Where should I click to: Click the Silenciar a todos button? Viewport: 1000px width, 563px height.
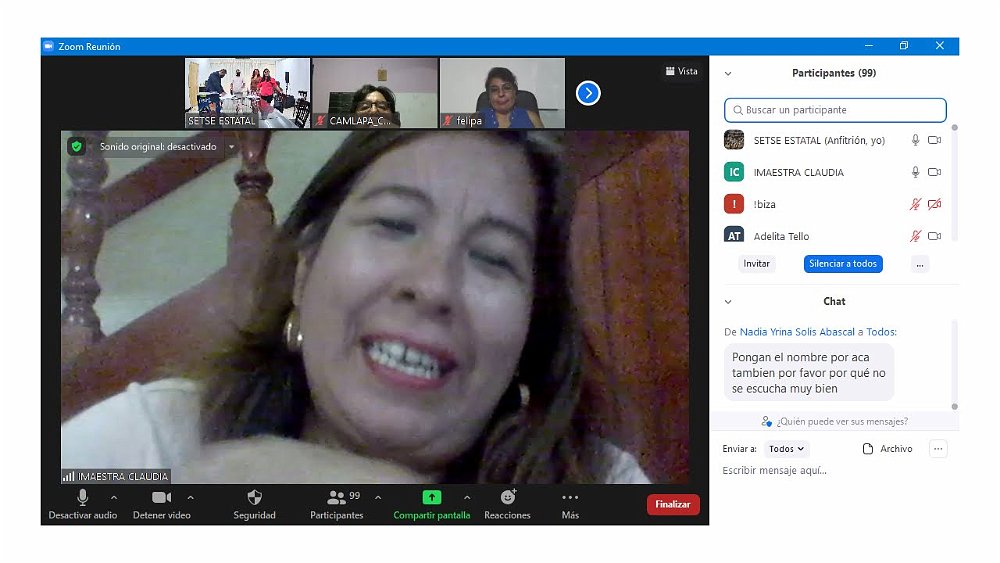[842, 264]
